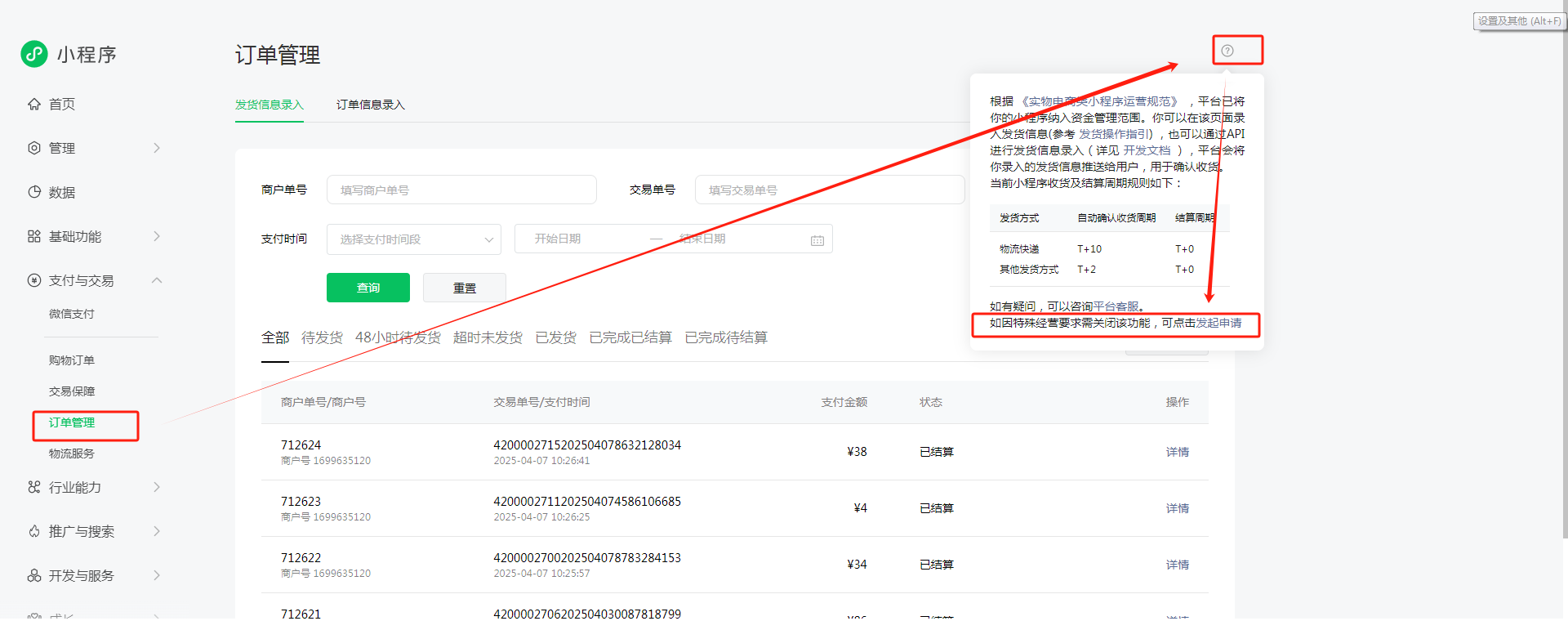Expand the 推广与搜索 menu chevron
This screenshot has height=621, width=1568.
click(x=157, y=531)
